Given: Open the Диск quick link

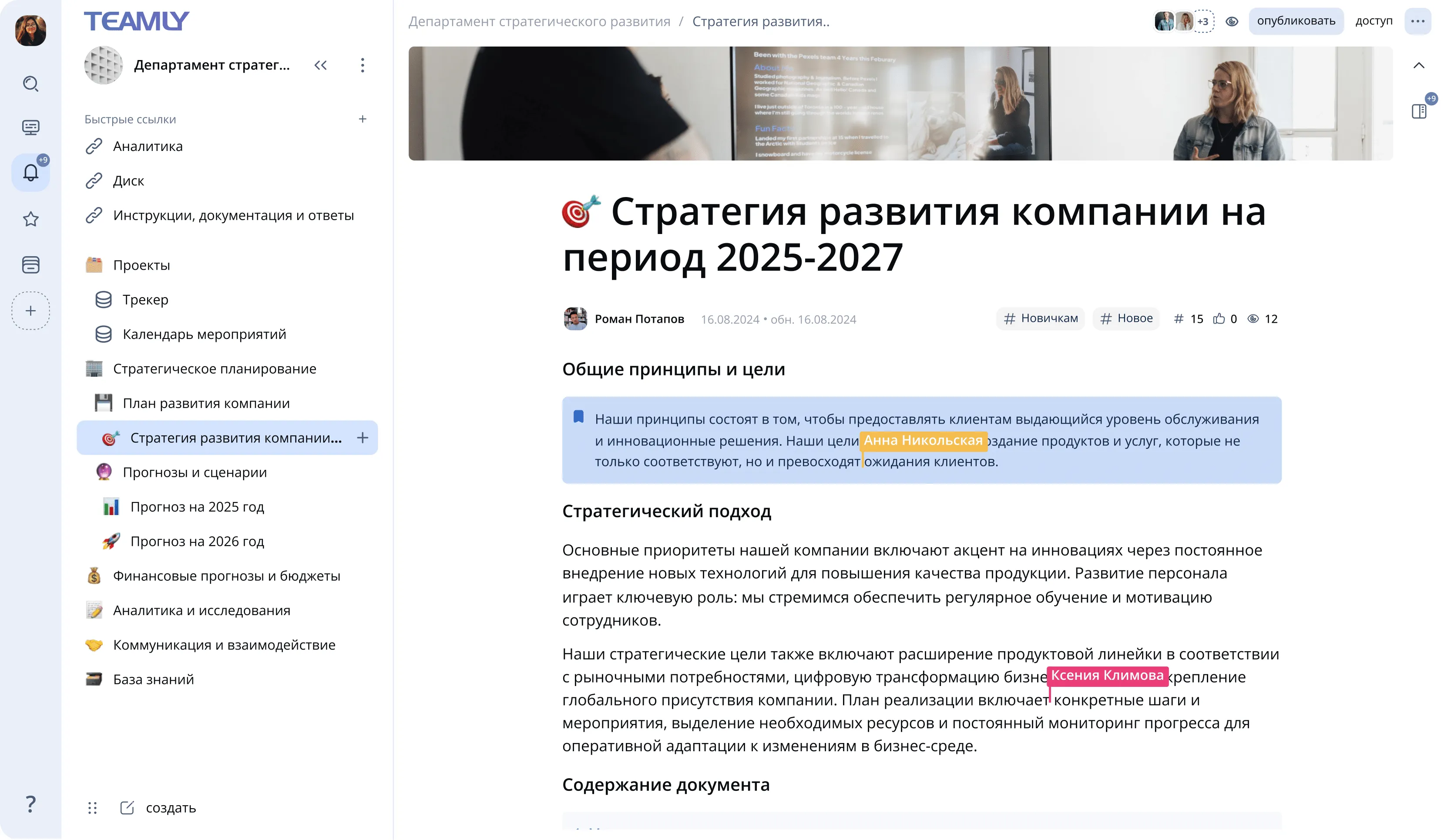Looking at the screenshot, I should pyautogui.click(x=128, y=181).
